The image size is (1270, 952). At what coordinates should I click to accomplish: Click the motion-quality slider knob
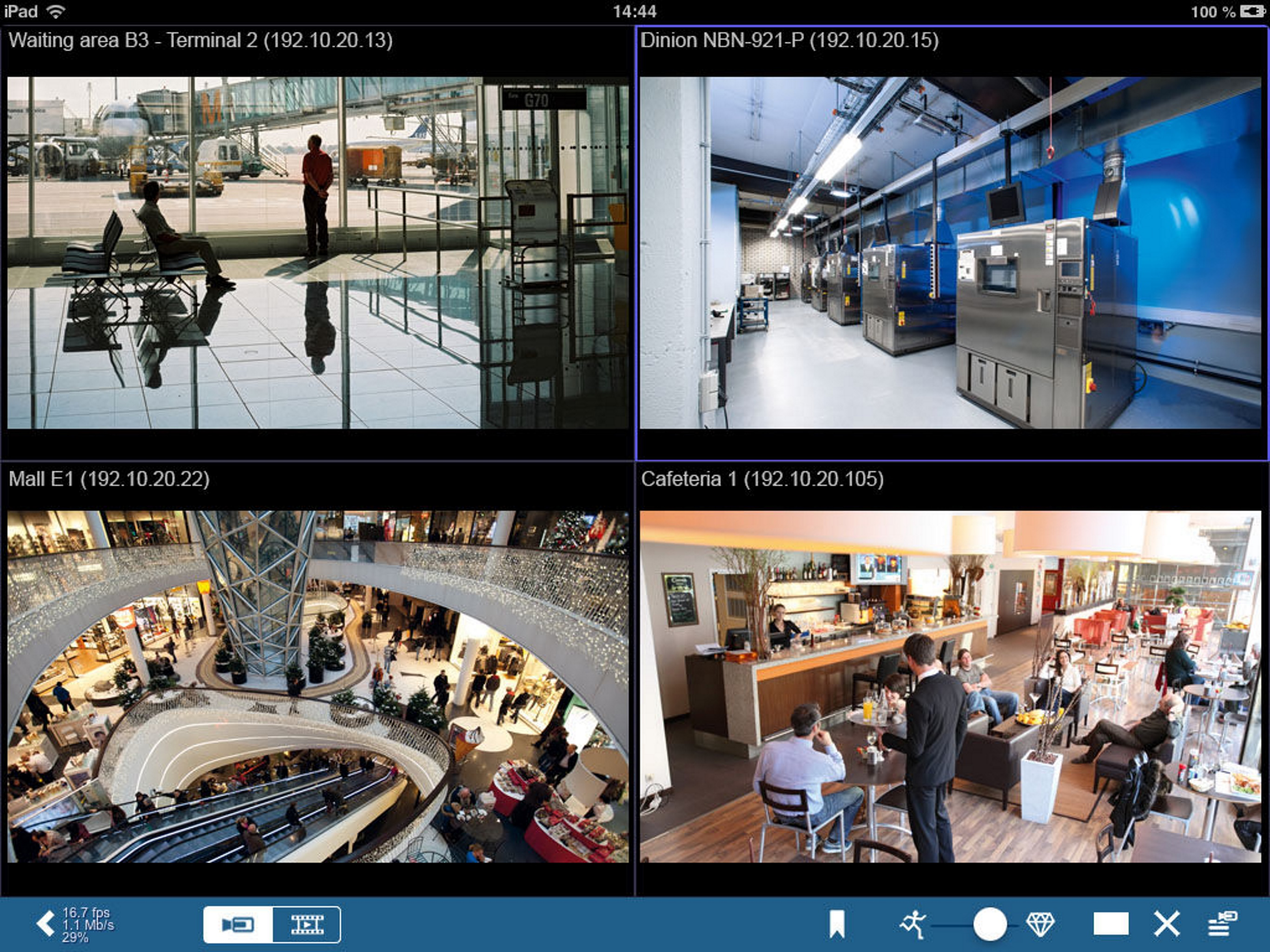990,925
